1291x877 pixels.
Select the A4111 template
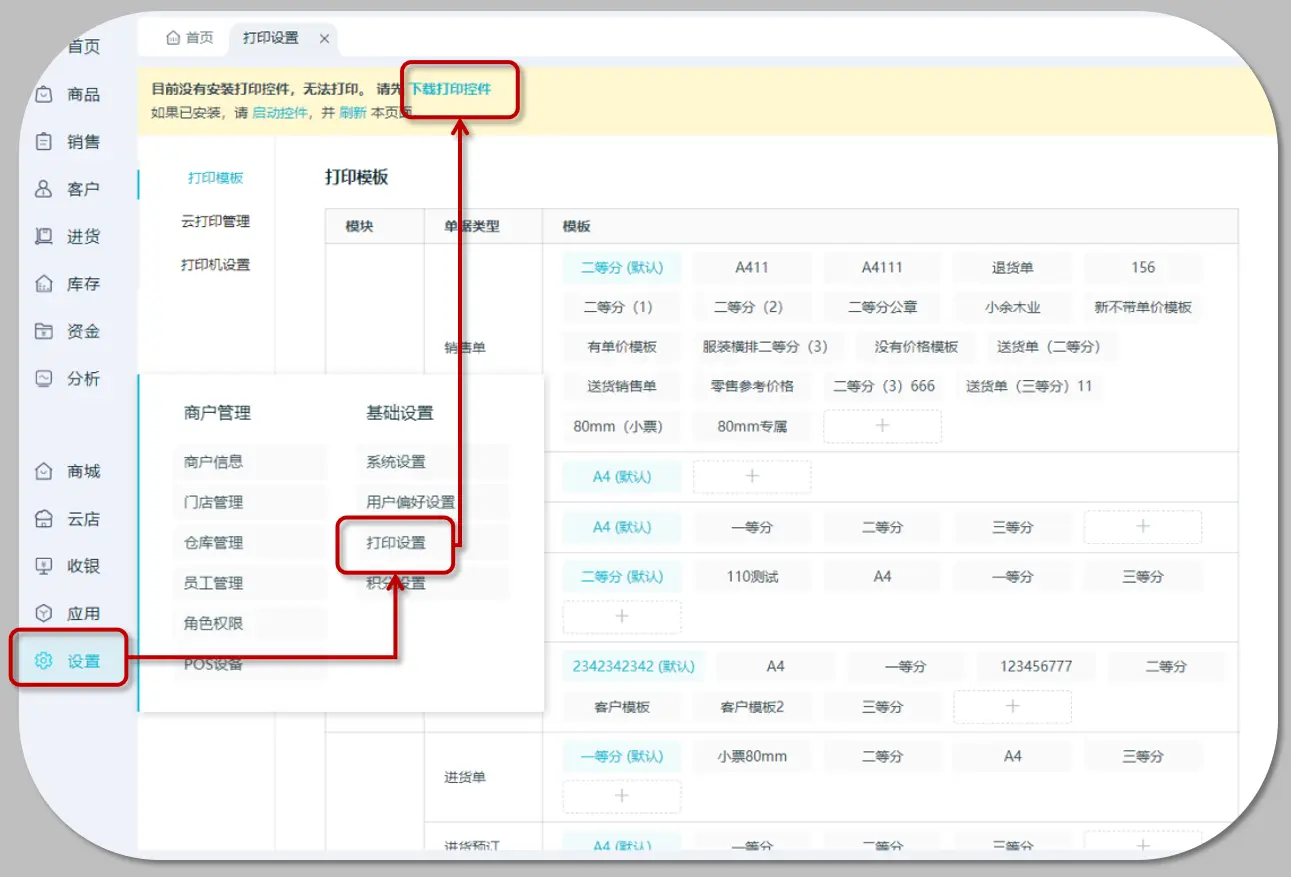[x=882, y=267]
